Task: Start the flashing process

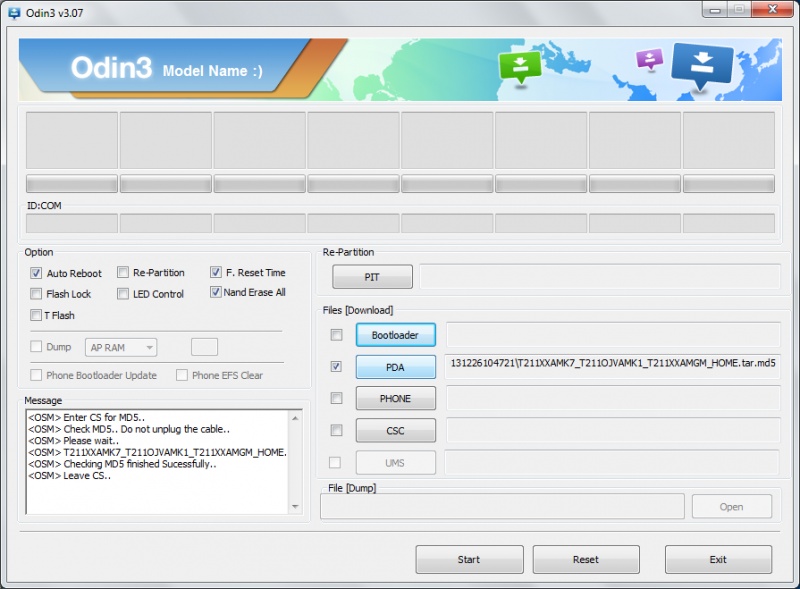Action: click(x=469, y=559)
